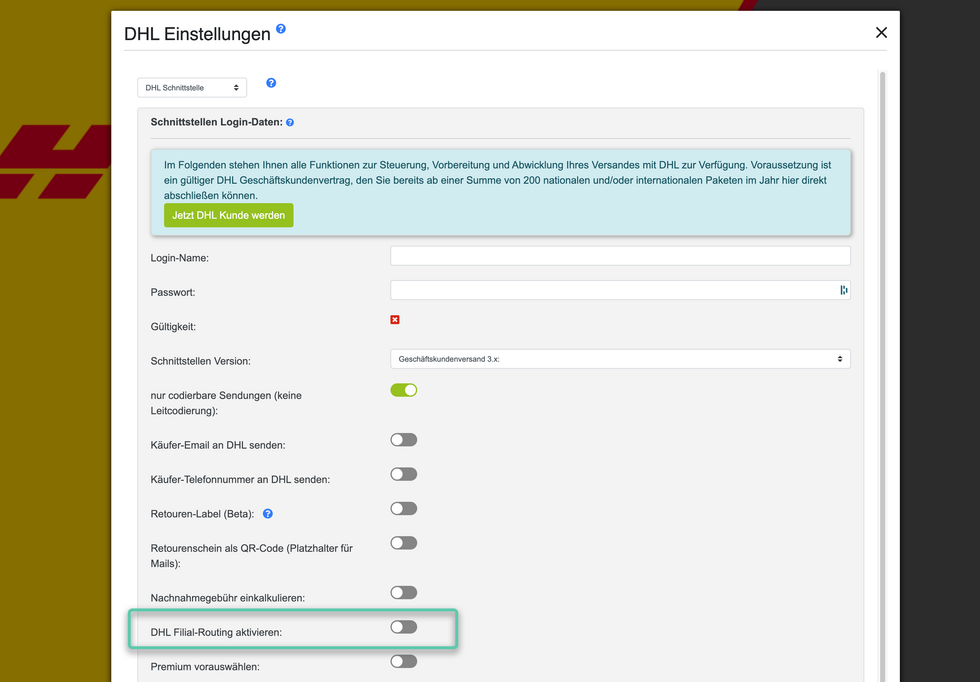Click the help icon beside DHL Einstellungen title
Image resolution: width=980 pixels, height=682 pixels.
281,29
